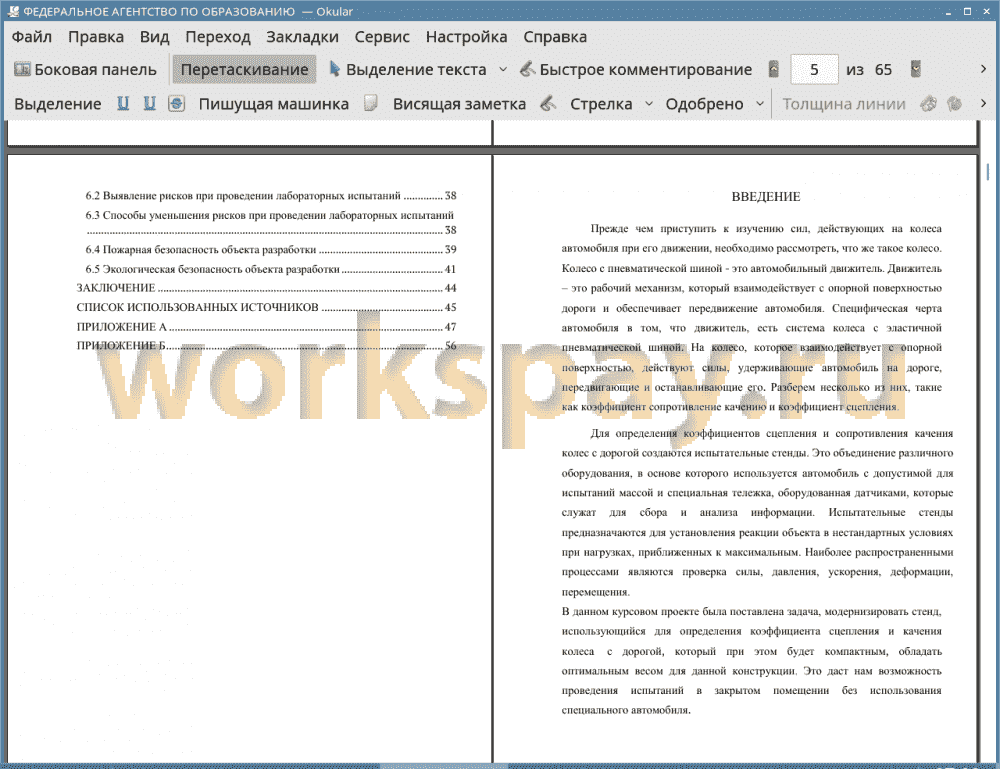The height and width of the screenshot is (769, 1000).
Task: Show hidden items of the annotation toolbar
Action: [983, 103]
